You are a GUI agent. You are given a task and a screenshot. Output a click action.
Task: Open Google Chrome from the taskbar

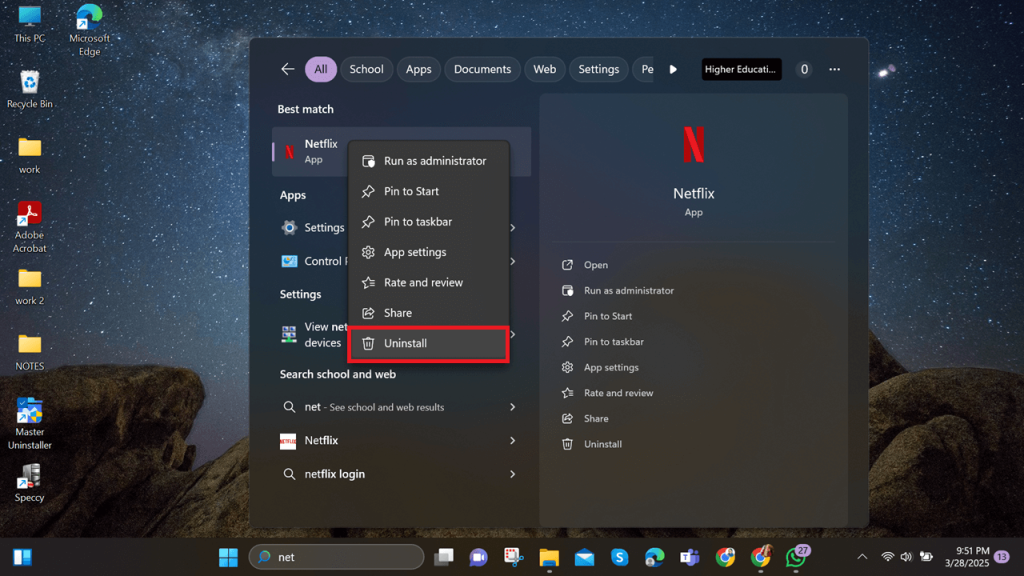tap(724, 556)
